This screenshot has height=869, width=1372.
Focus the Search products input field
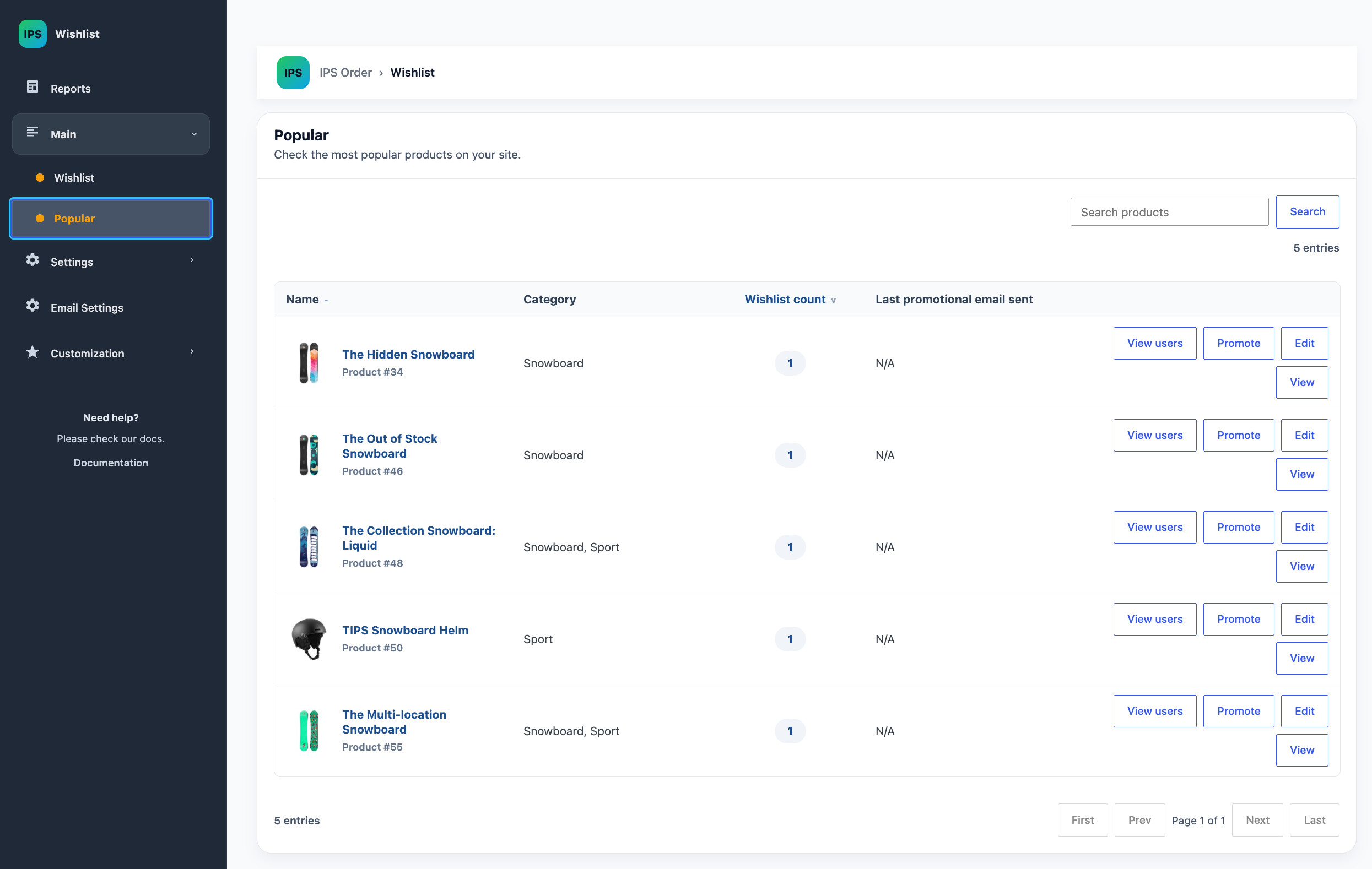pos(1169,212)
